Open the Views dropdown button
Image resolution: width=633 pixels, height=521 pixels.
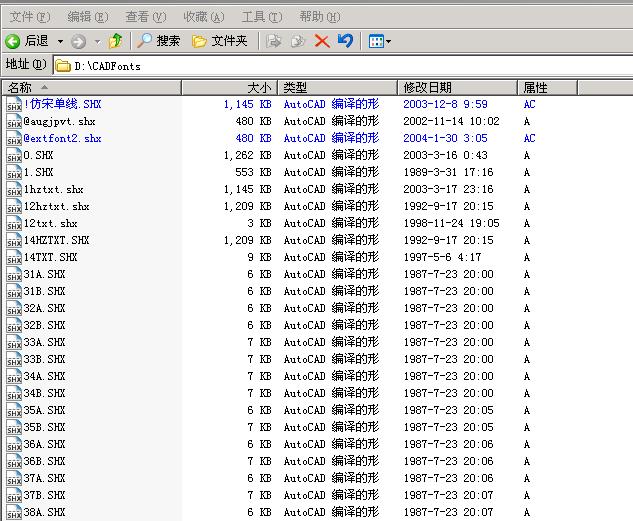click(379, 41)
